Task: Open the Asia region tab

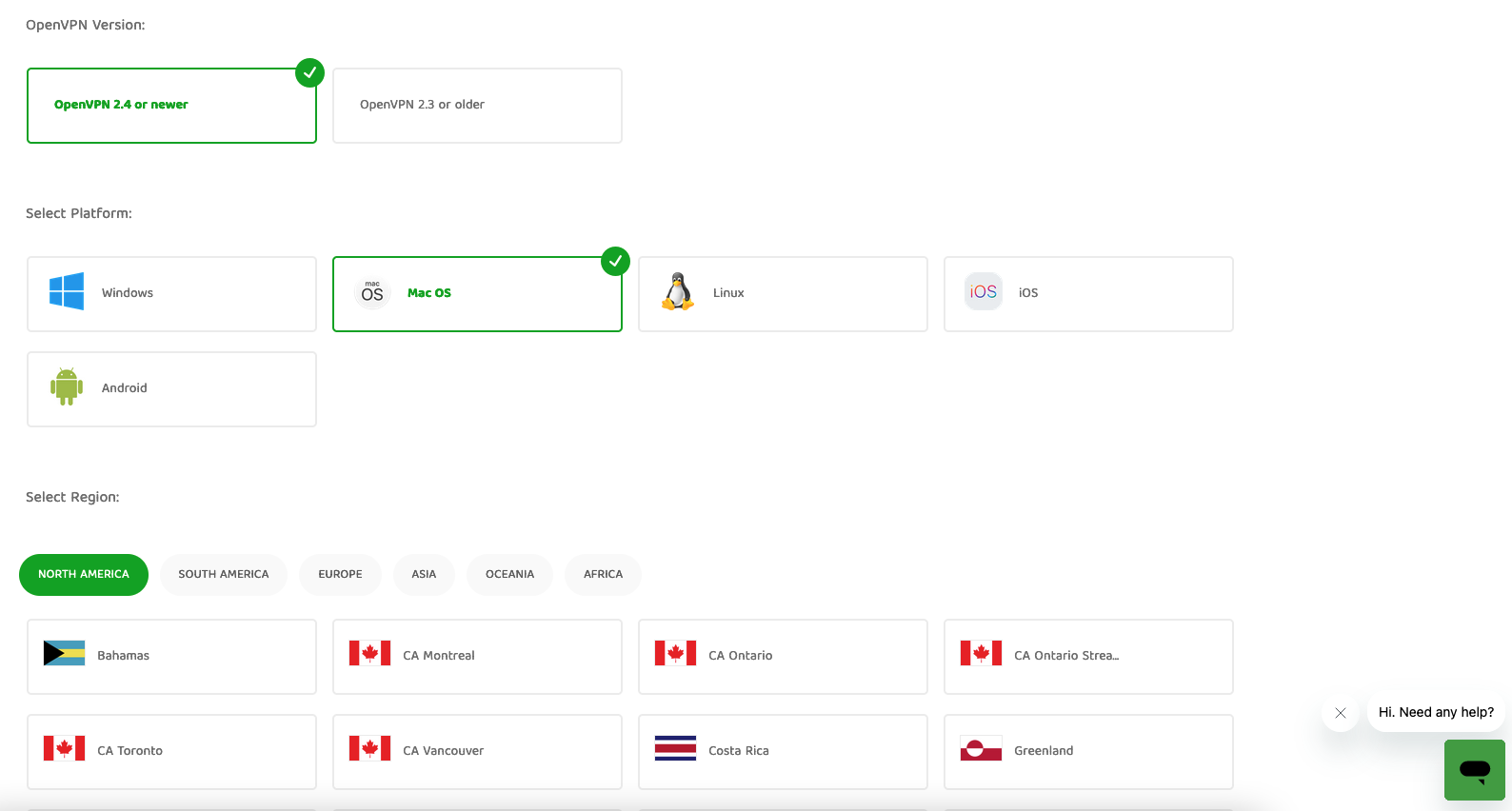Action: [424, 575]
